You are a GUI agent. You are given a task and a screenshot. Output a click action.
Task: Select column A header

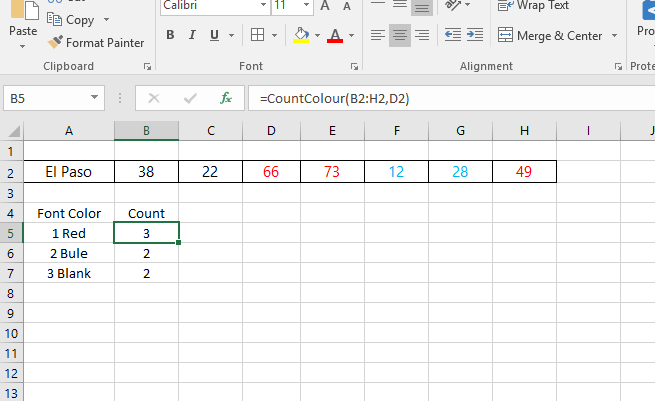(x=69, y=131)
